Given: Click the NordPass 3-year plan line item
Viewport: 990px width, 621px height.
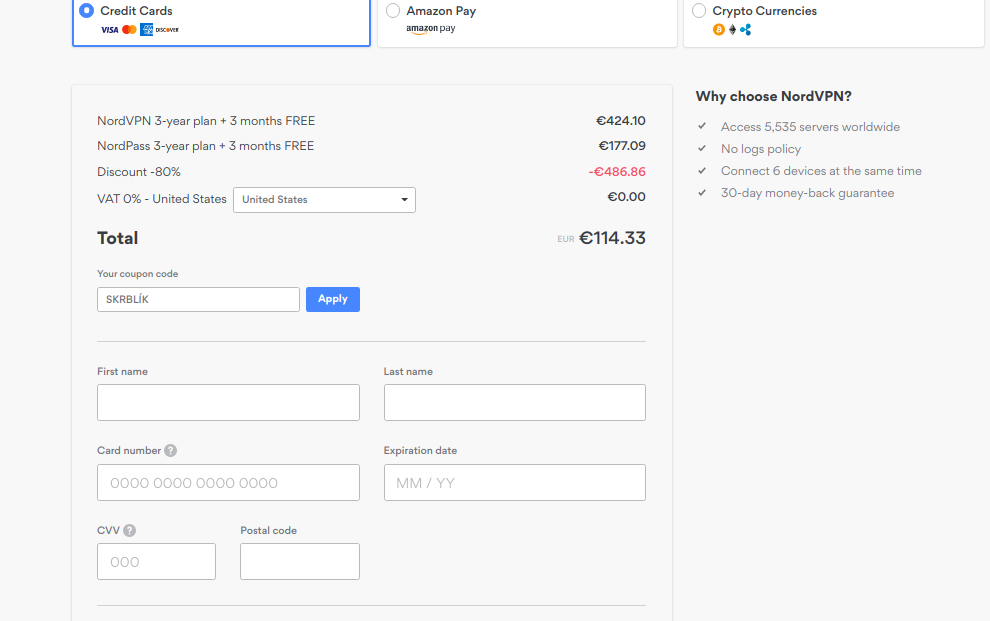Looking at the screenshot, I should point(205,146).
